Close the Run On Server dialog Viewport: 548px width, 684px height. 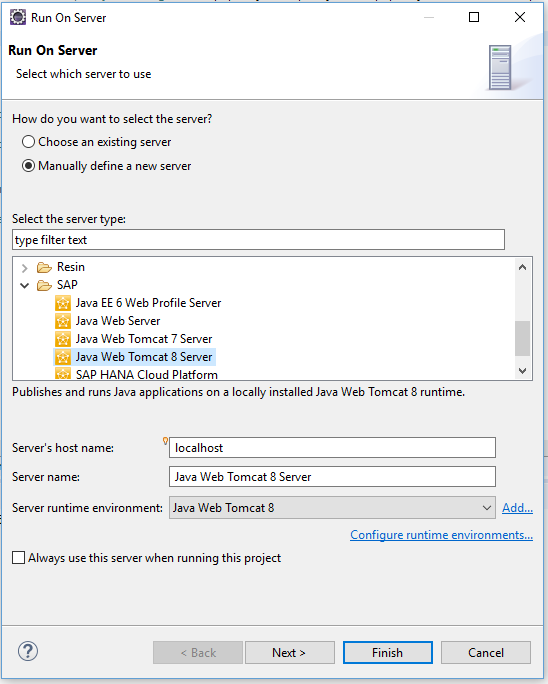point(520,17)
